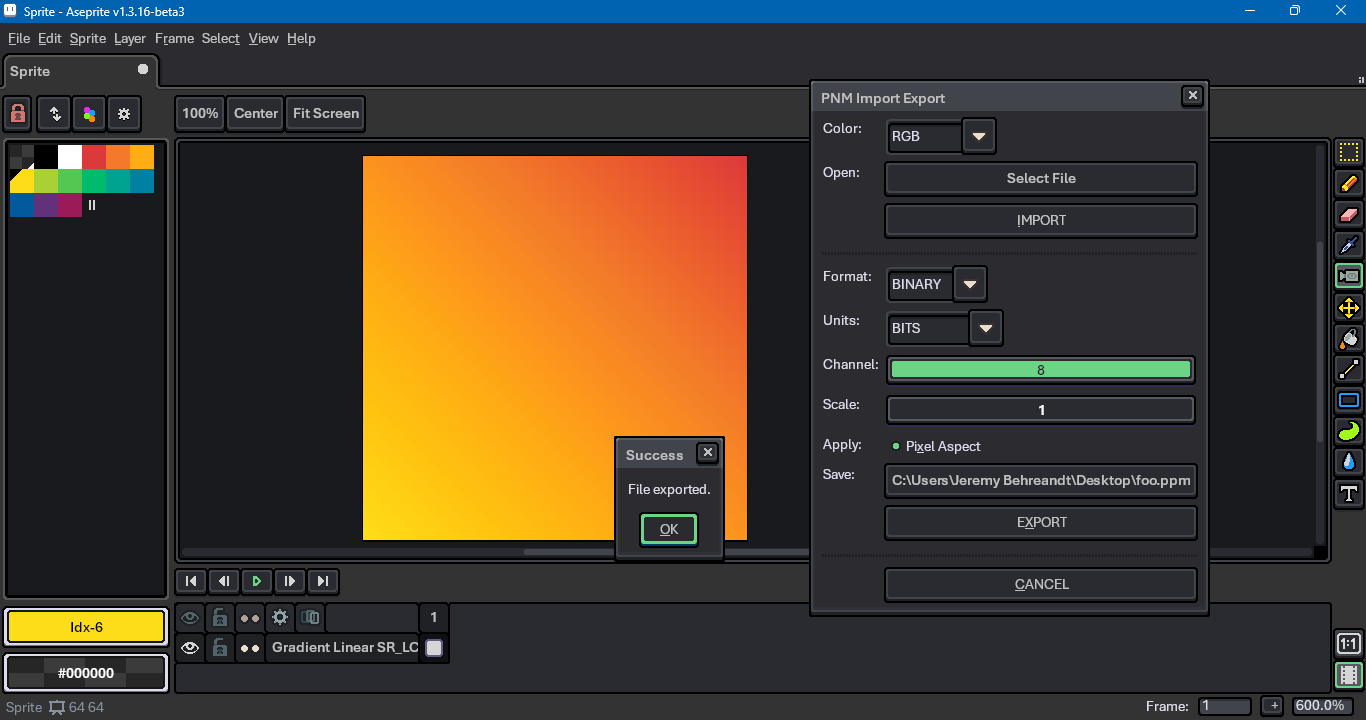The image size is (1366, 720).
Task: Toggle lock on Gradient Linear layer
Action: 220,648
